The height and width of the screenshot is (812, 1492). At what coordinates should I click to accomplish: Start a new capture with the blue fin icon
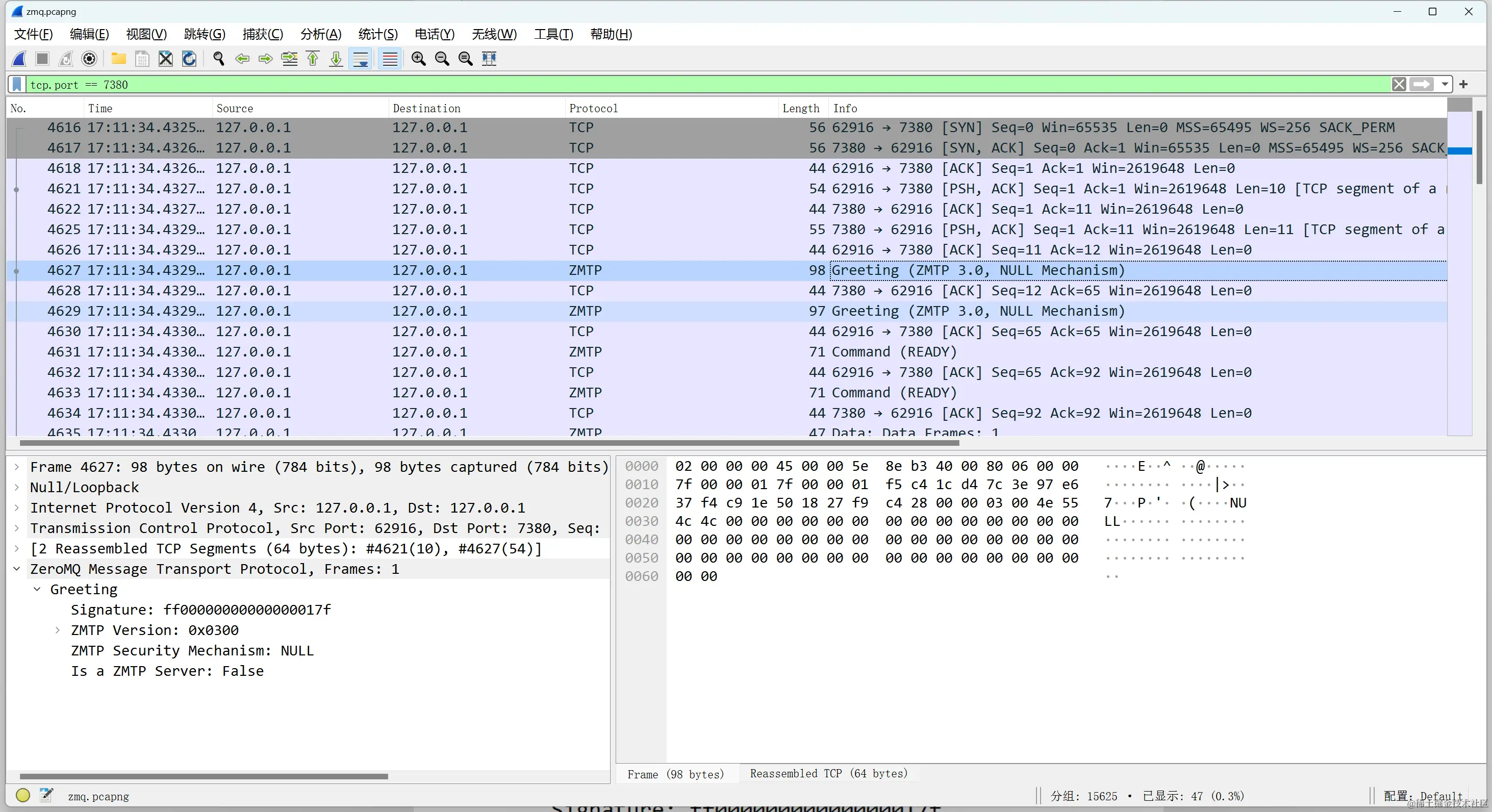pyautogui.click(x=19, y=59)
